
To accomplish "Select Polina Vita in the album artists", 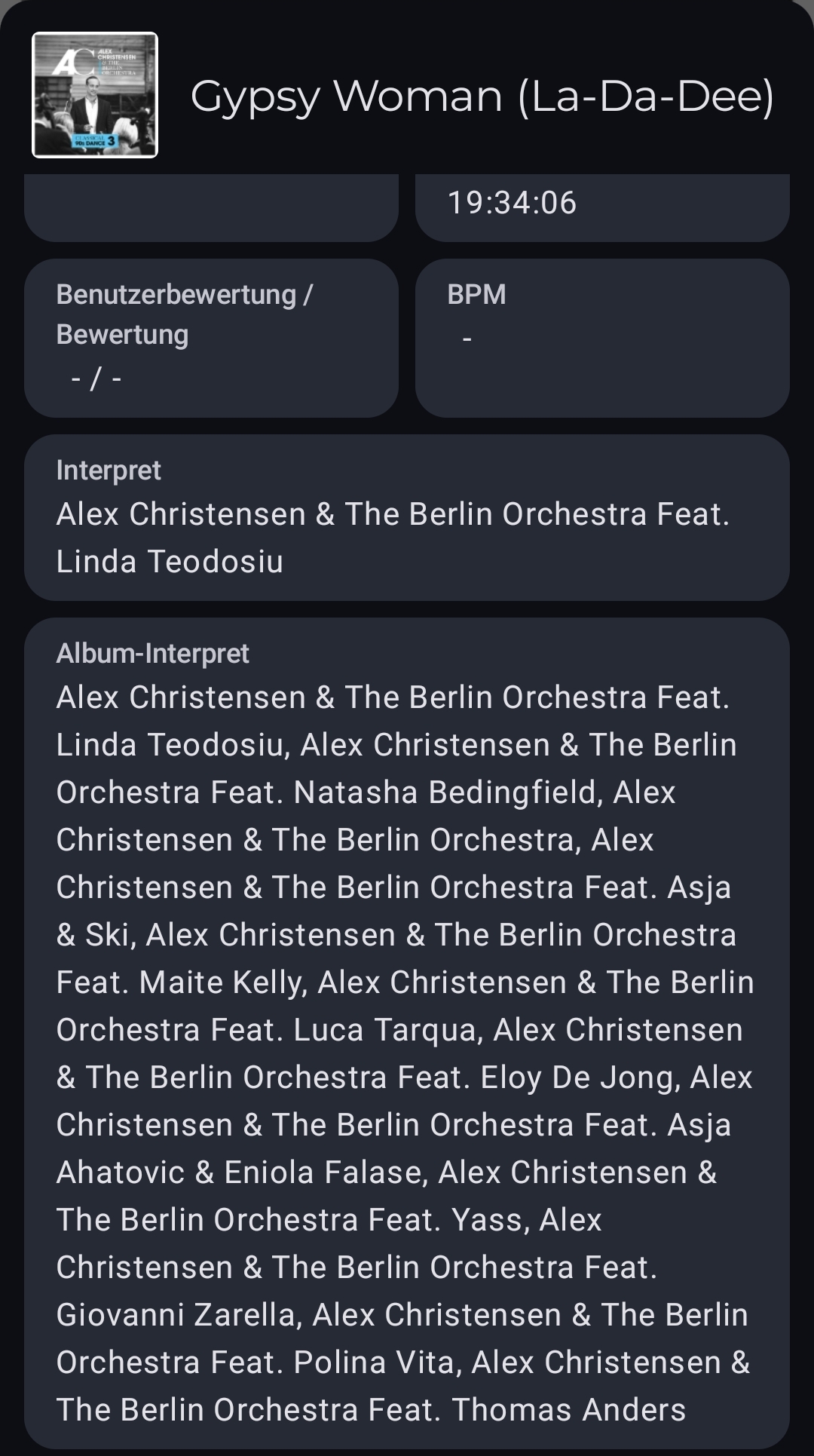I will tap(374, 1363).
